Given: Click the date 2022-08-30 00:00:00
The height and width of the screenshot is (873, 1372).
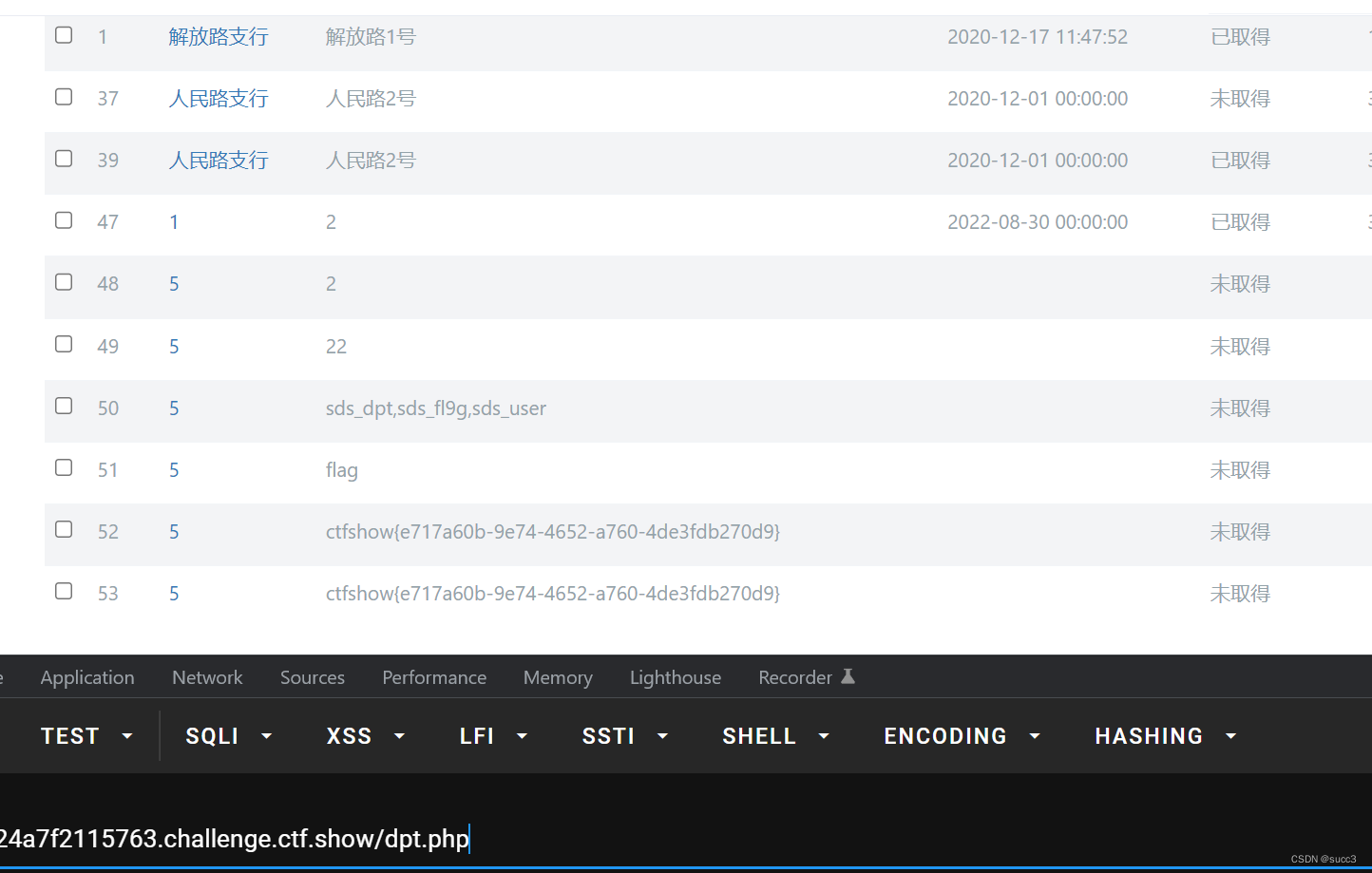Looking at the screenshot, I should coord(1038,222).
